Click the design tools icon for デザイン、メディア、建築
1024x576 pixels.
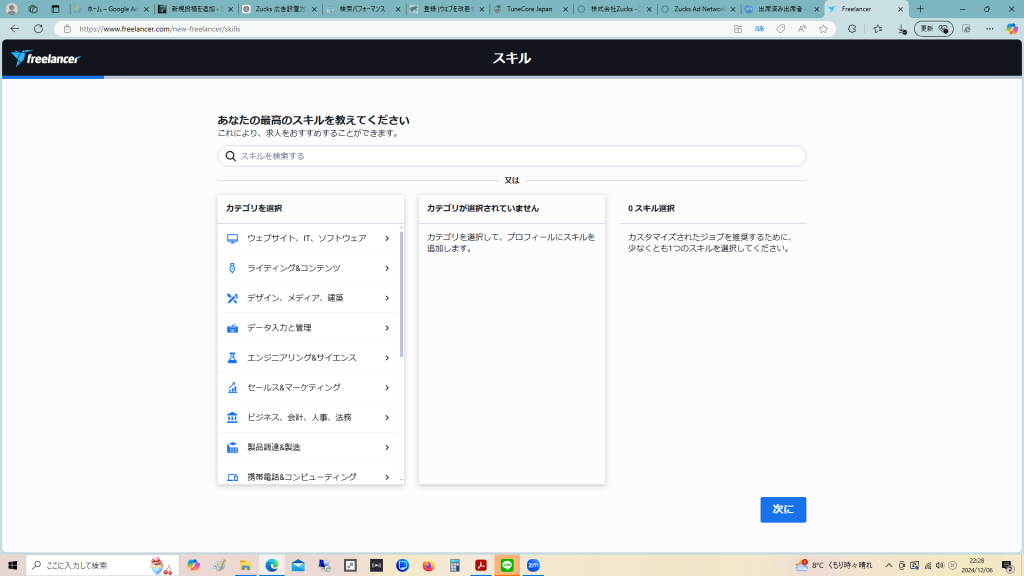(x=232, y=298)
